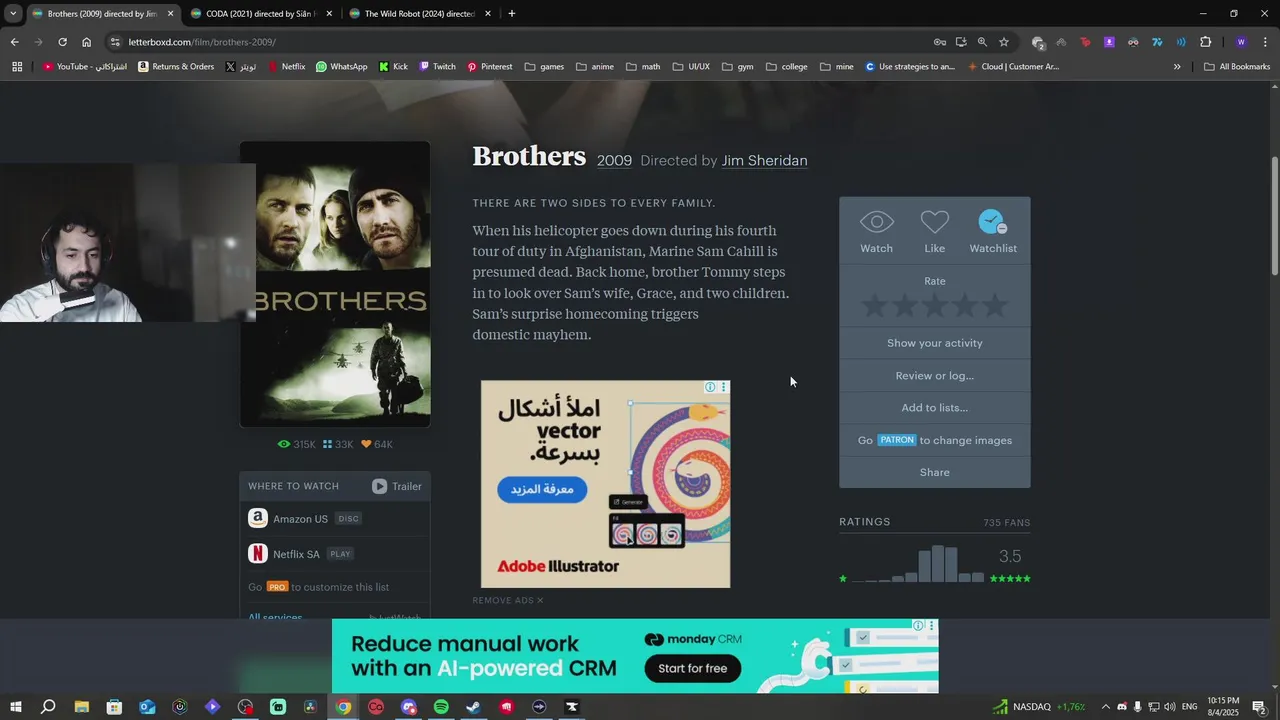Open the Windows notification center

pos(1259,707)
